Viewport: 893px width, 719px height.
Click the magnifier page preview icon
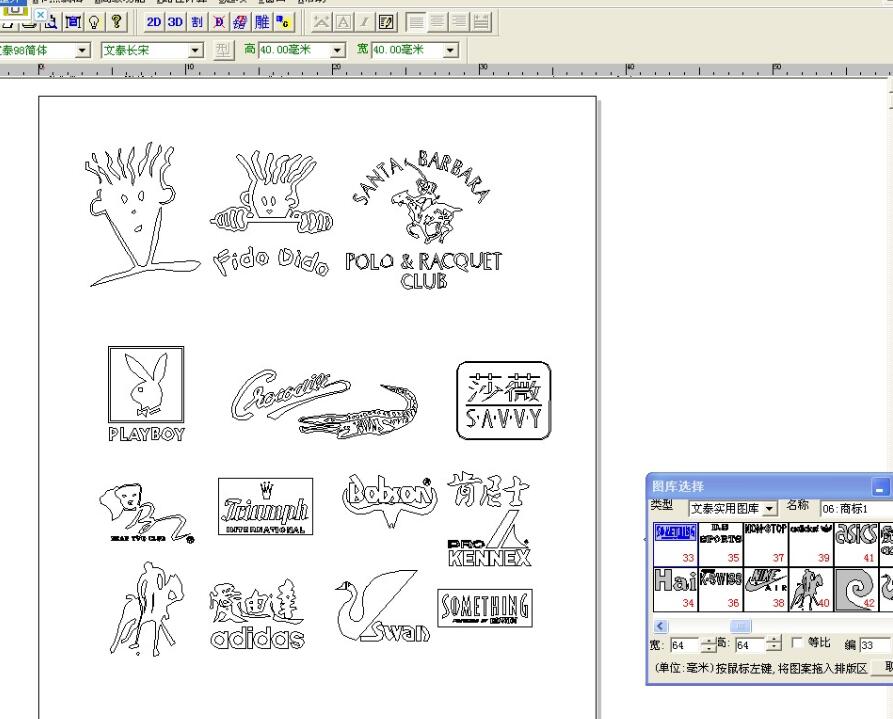coord(51,22)
